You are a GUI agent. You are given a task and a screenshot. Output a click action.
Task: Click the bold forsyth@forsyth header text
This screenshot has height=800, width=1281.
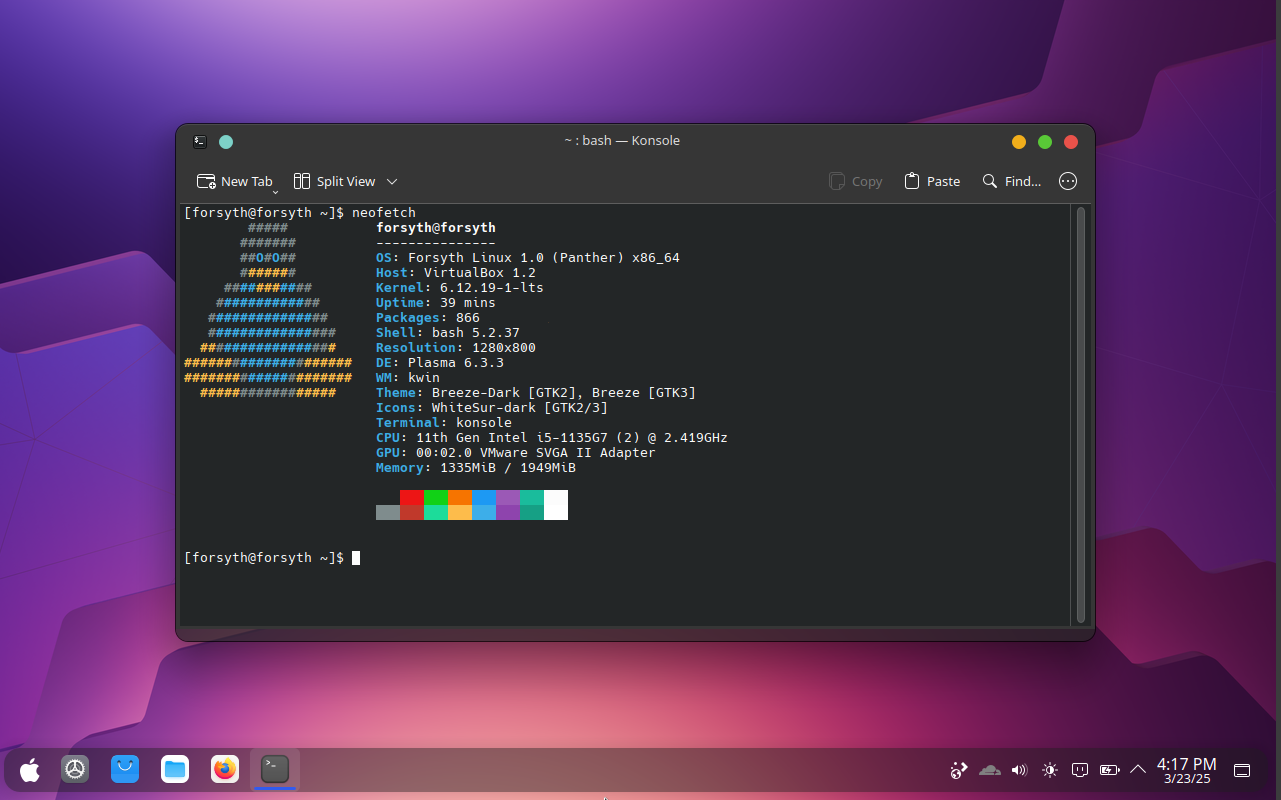pyautogui.click(x=436, y=228)
